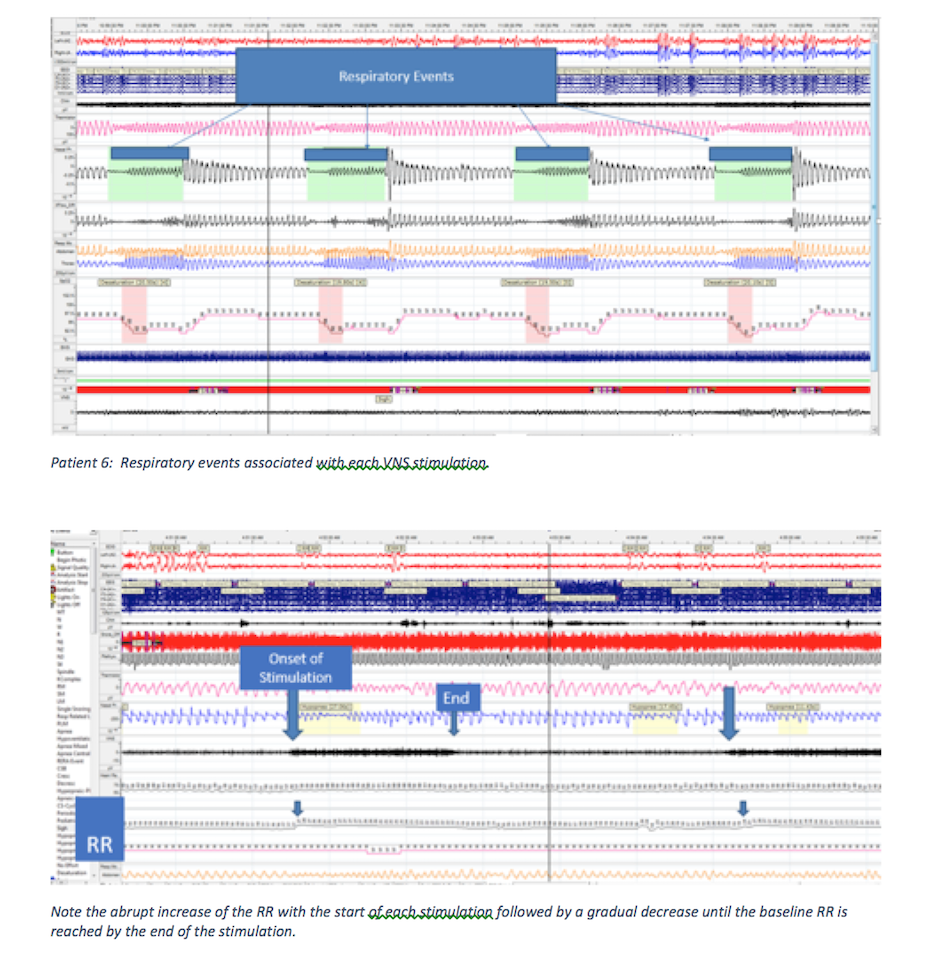
Task: Click the Respiratory Events callout box
Action: [x=395, y=76]
